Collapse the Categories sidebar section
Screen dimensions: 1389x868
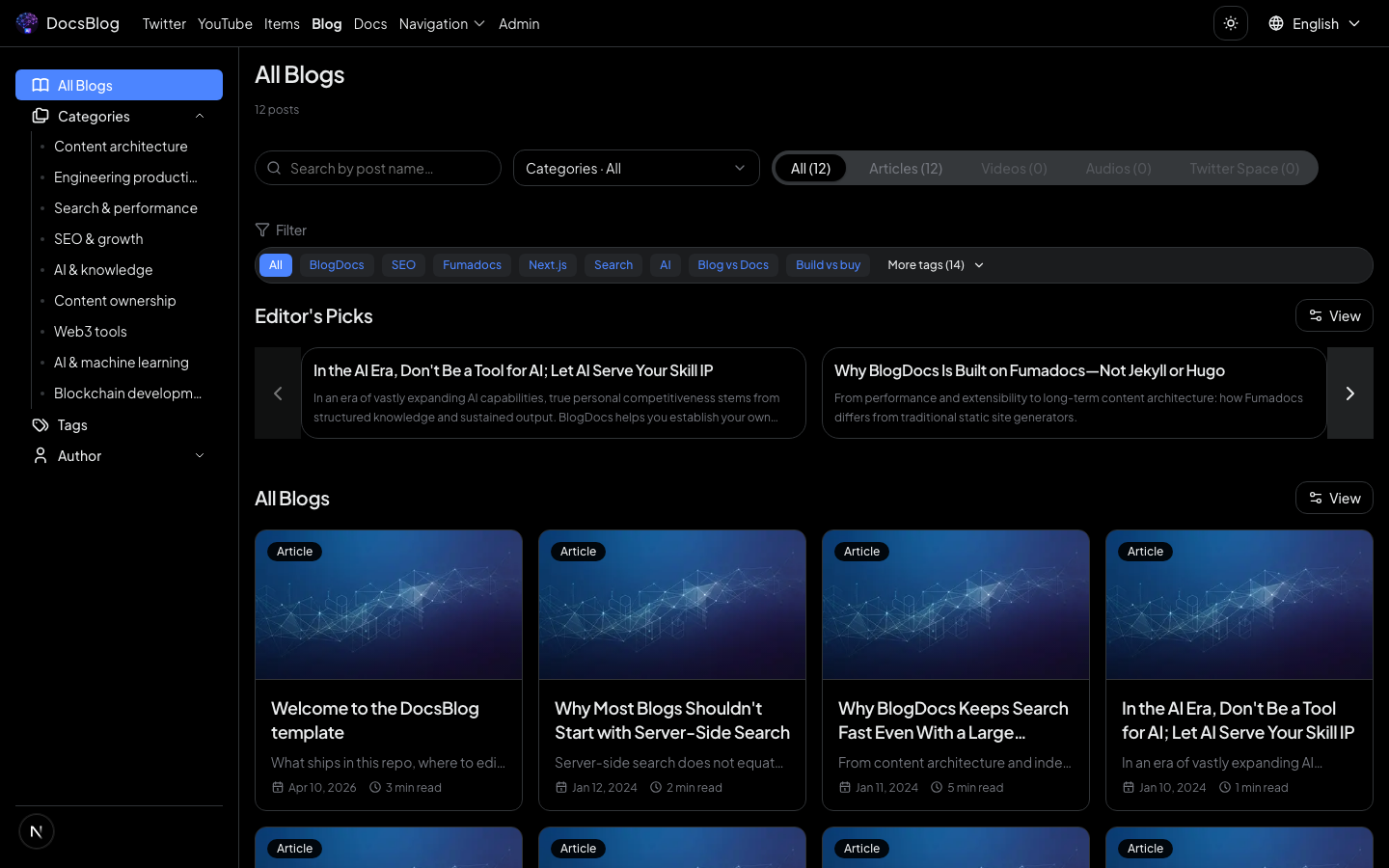[200, 116]
